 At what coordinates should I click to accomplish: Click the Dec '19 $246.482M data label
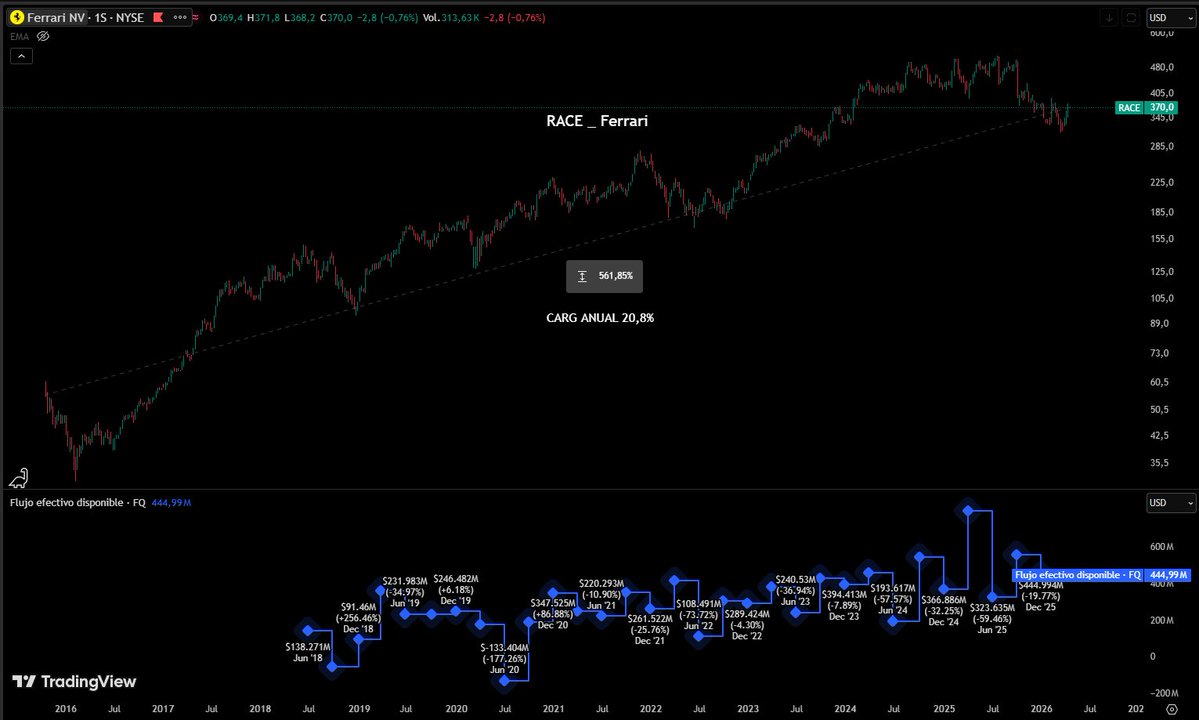coord(456,590)
